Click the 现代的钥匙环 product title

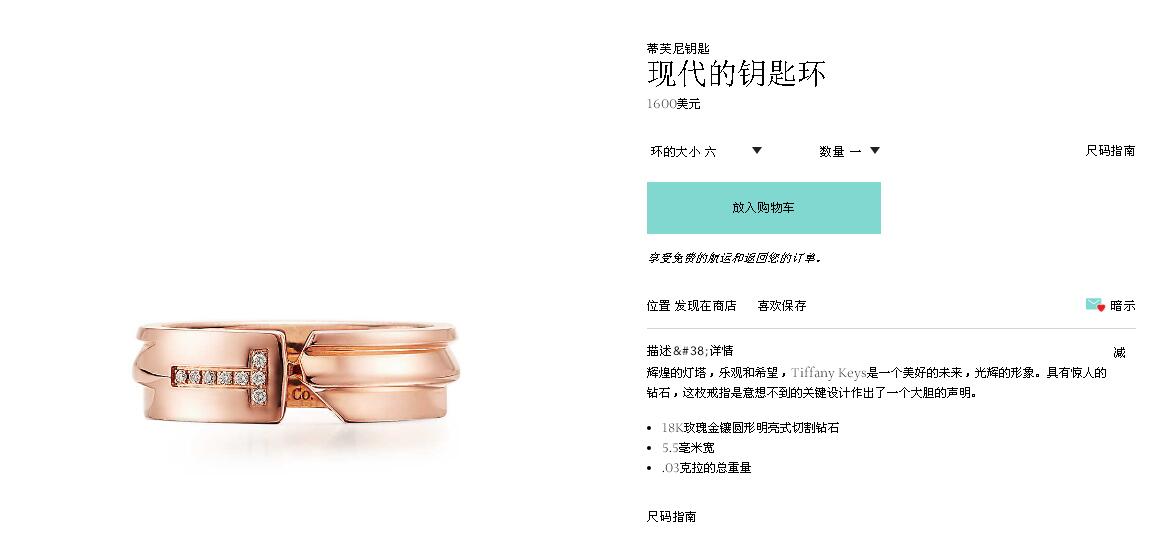pyautogui.click(x=736, y=73)
